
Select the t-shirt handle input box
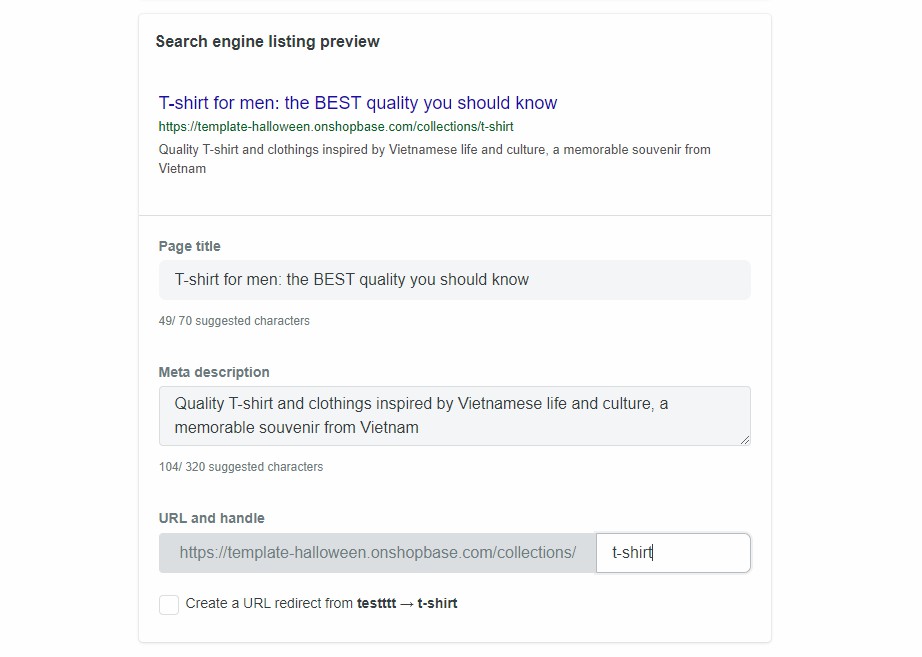(672, 552)
